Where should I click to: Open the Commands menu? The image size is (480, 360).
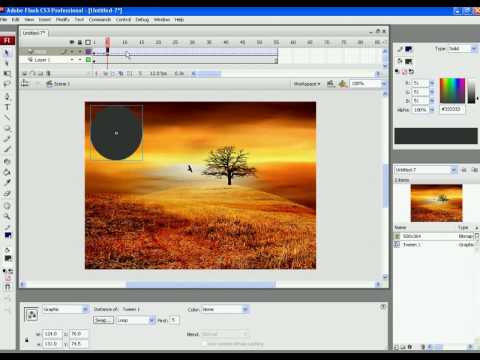[x=100, y=20]
